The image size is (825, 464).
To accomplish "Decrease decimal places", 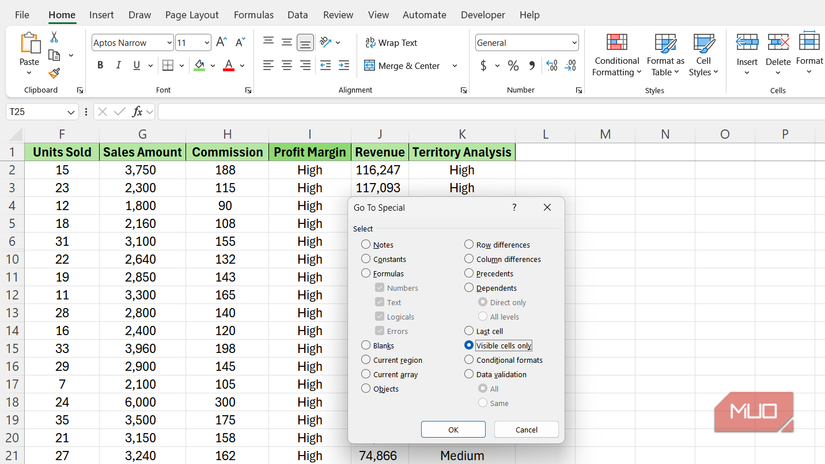I will (570, 66).
